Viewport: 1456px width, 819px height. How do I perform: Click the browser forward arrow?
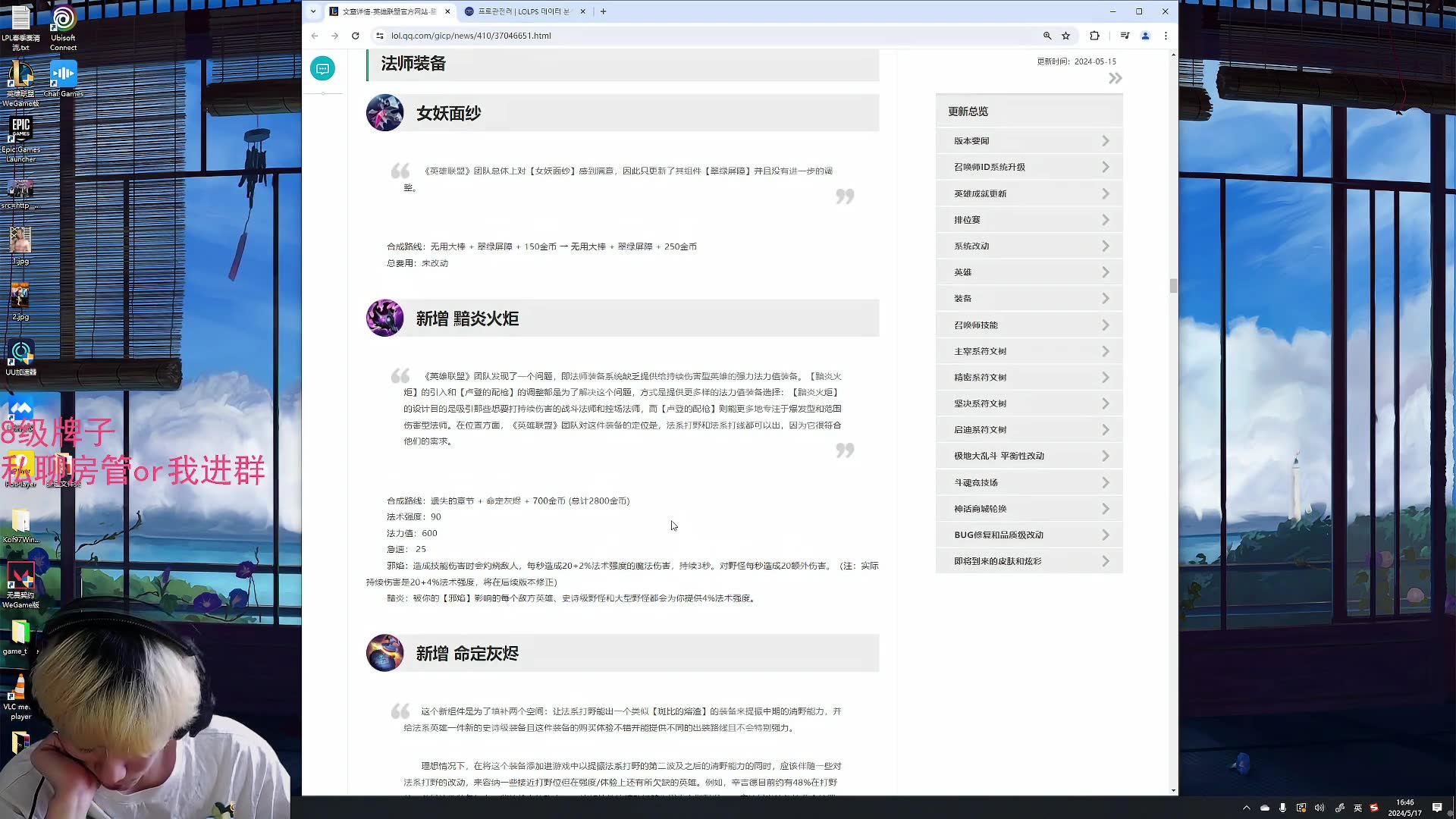tap(334, 36)
